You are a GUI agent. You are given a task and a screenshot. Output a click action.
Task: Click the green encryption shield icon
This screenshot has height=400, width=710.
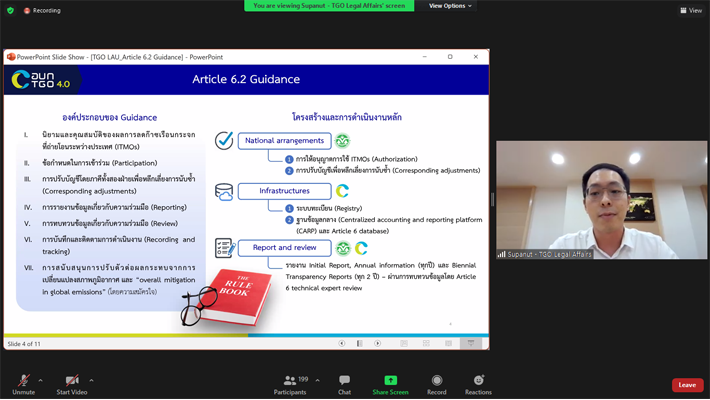(x=10, y=10)
